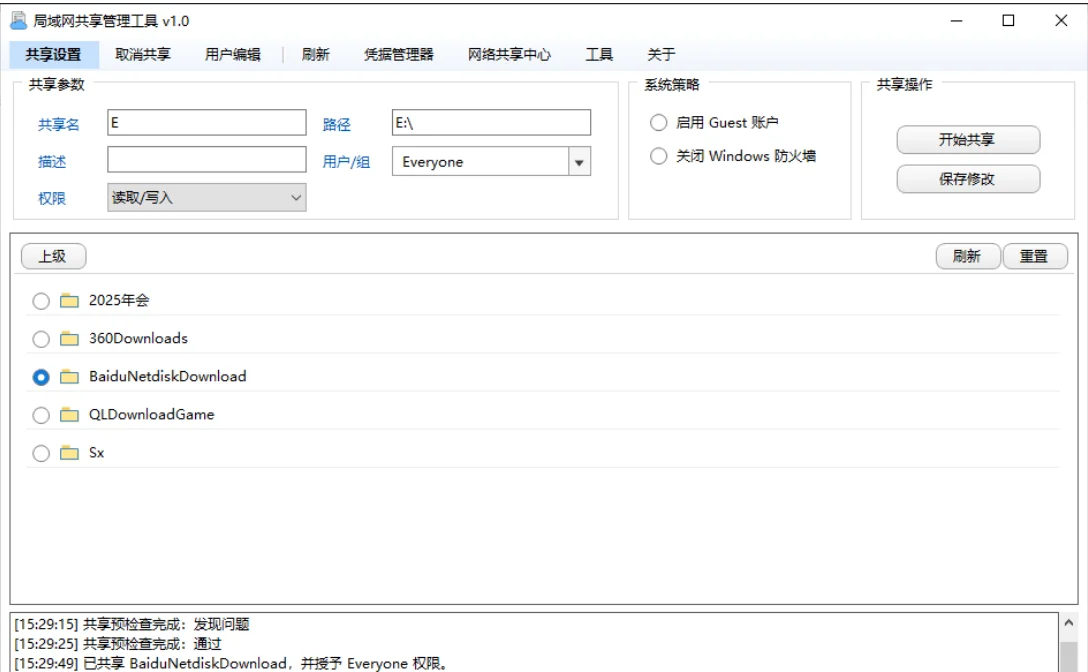Viewport: 1088px width, 672px height.
Task: Select the Sx folder radio button
Action: 41,453
